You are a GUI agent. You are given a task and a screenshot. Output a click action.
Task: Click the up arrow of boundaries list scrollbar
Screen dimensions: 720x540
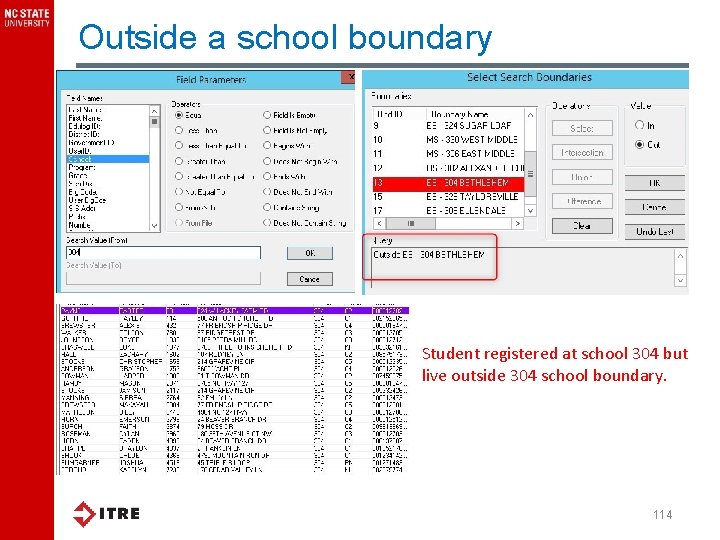(x=530, y=115)
